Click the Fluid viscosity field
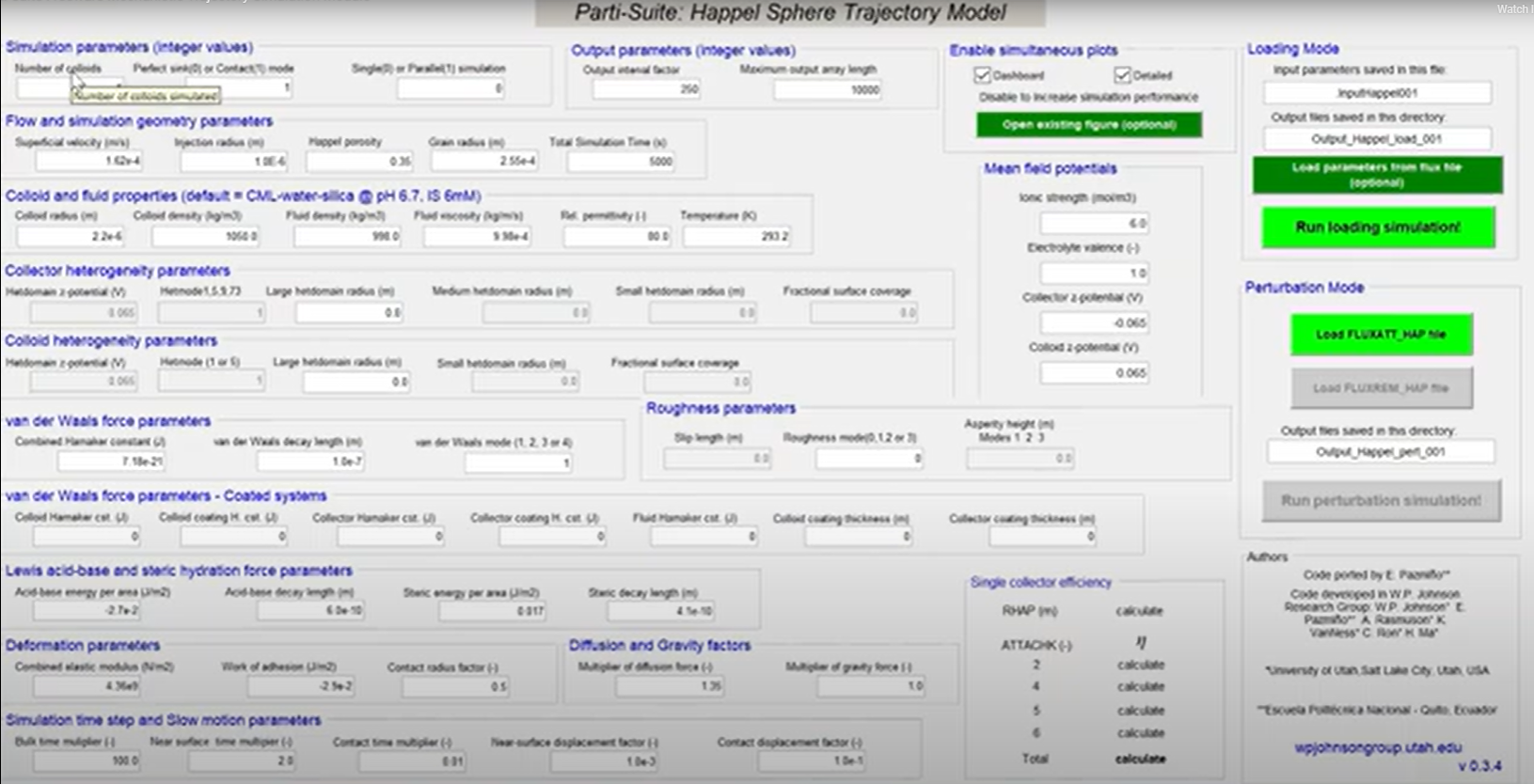 point(477,237)
